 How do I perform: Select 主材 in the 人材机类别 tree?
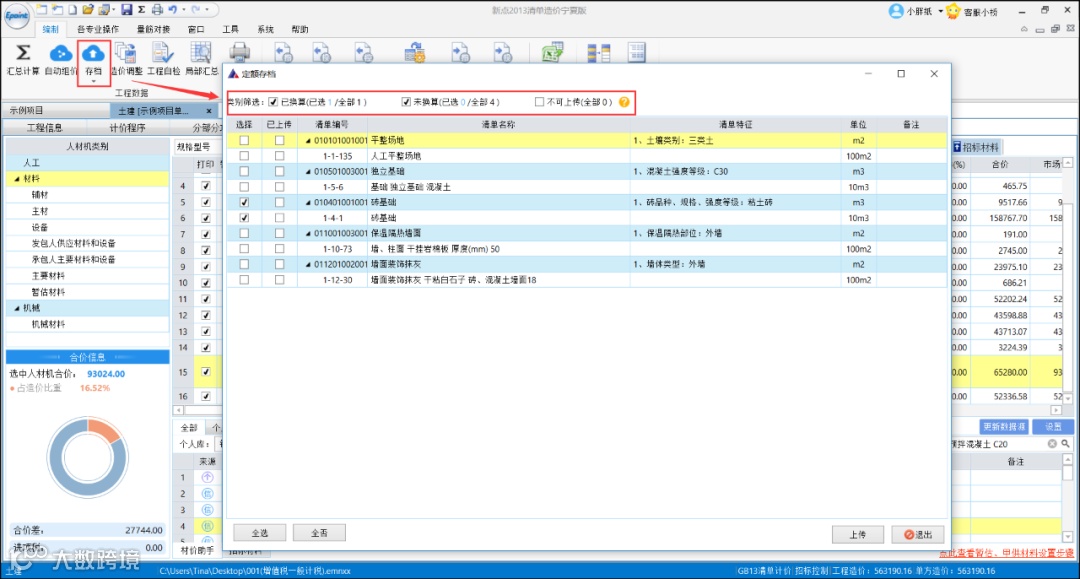point(40,211)
